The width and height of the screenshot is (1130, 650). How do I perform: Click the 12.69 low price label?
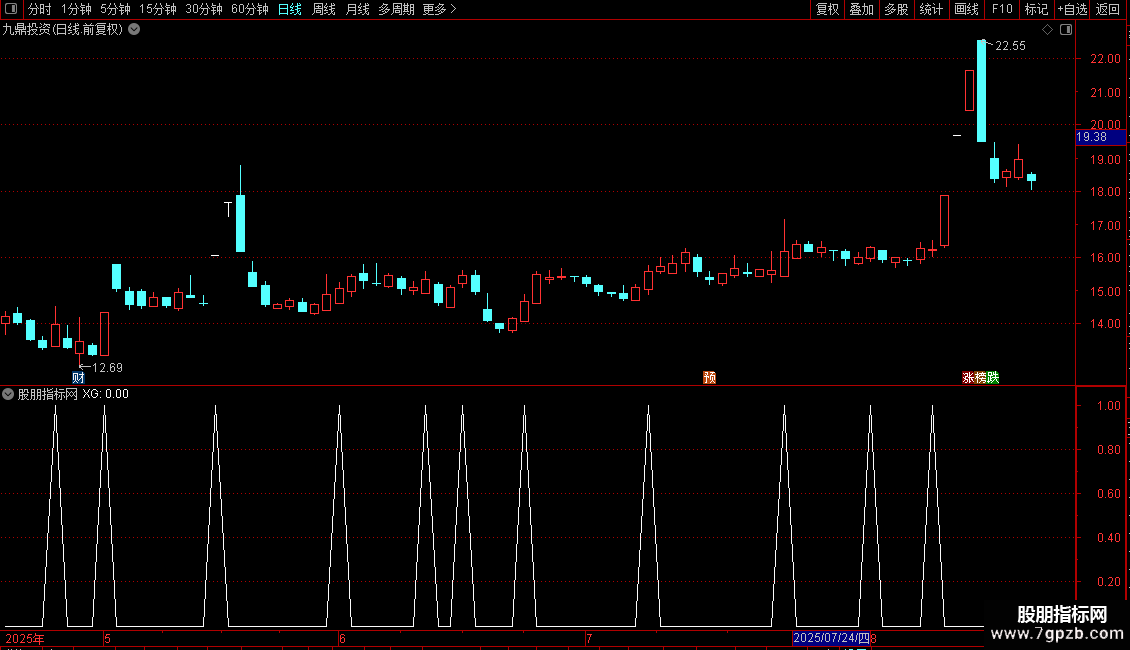point(107,368)
